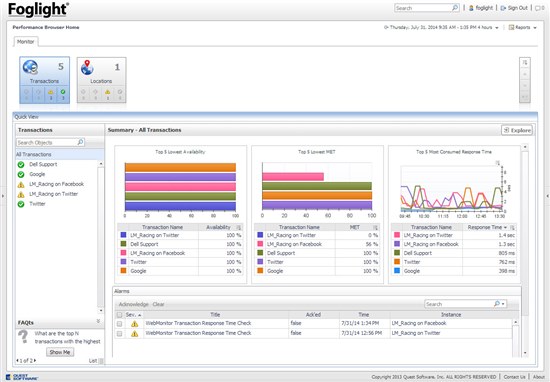Click the warning severity icon in the Twitter alarm row
The width and height of the screenshot is (550, 382).
point(134,334)
